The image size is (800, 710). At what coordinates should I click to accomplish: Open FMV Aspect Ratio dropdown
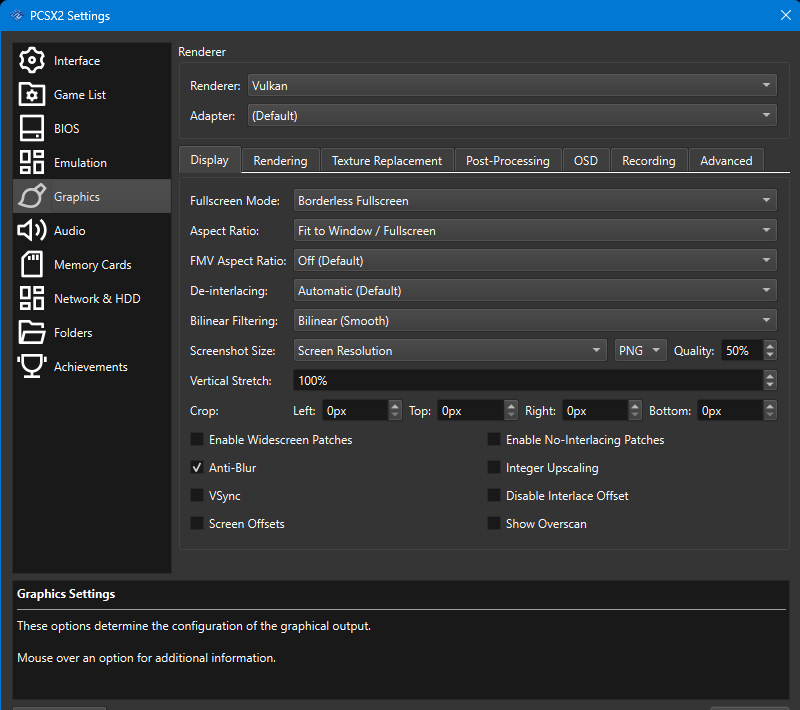click(x=535, y=261)
